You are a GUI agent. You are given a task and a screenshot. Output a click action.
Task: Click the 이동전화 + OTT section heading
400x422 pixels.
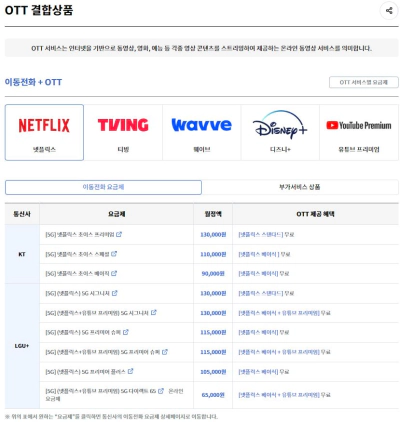click(33, 82)
